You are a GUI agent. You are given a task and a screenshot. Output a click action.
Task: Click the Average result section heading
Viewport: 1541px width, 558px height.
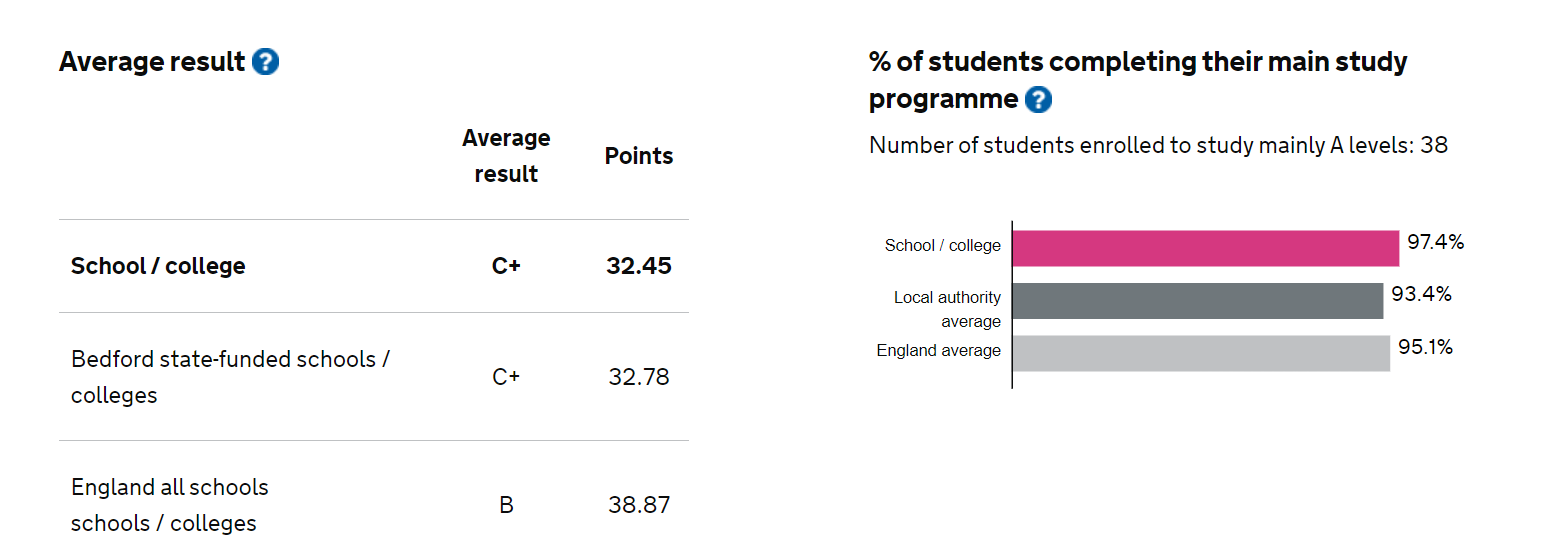pyautogui.click(x=152, y=62)
